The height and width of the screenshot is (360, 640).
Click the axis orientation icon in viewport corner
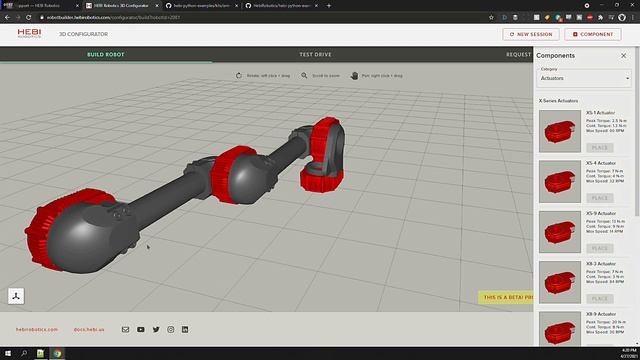pyautogui.click(x=16, y=296)
